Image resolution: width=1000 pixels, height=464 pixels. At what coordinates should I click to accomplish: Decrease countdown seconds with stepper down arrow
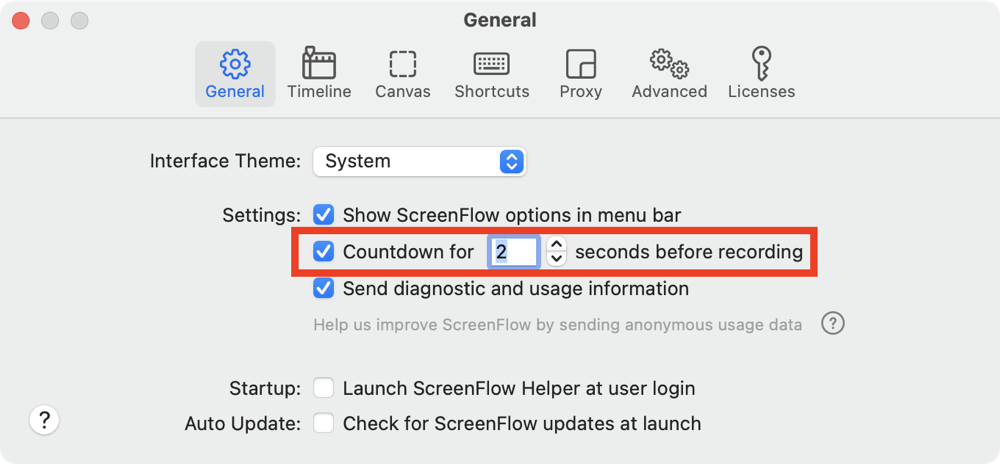coord(557,259)
